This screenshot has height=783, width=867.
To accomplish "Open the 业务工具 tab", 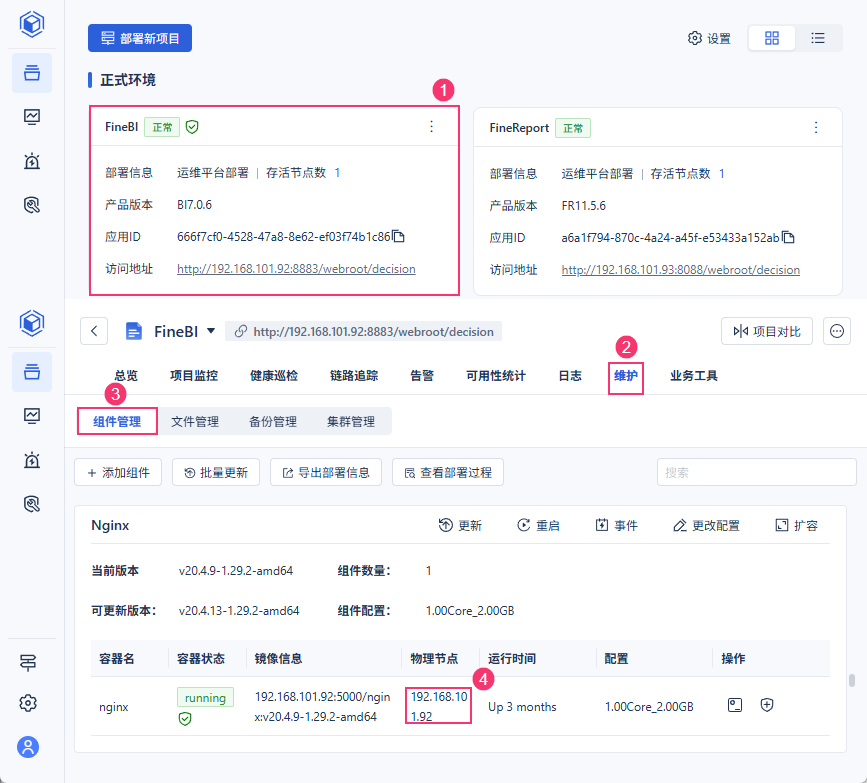I will 694,376.
